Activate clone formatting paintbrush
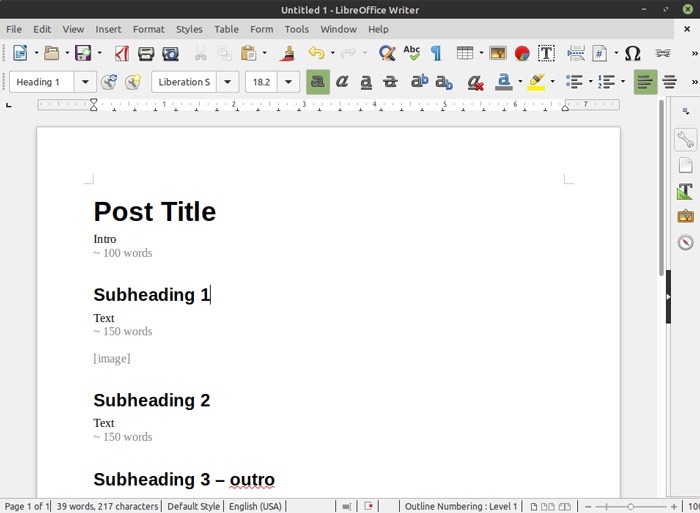 coord(288,53)
